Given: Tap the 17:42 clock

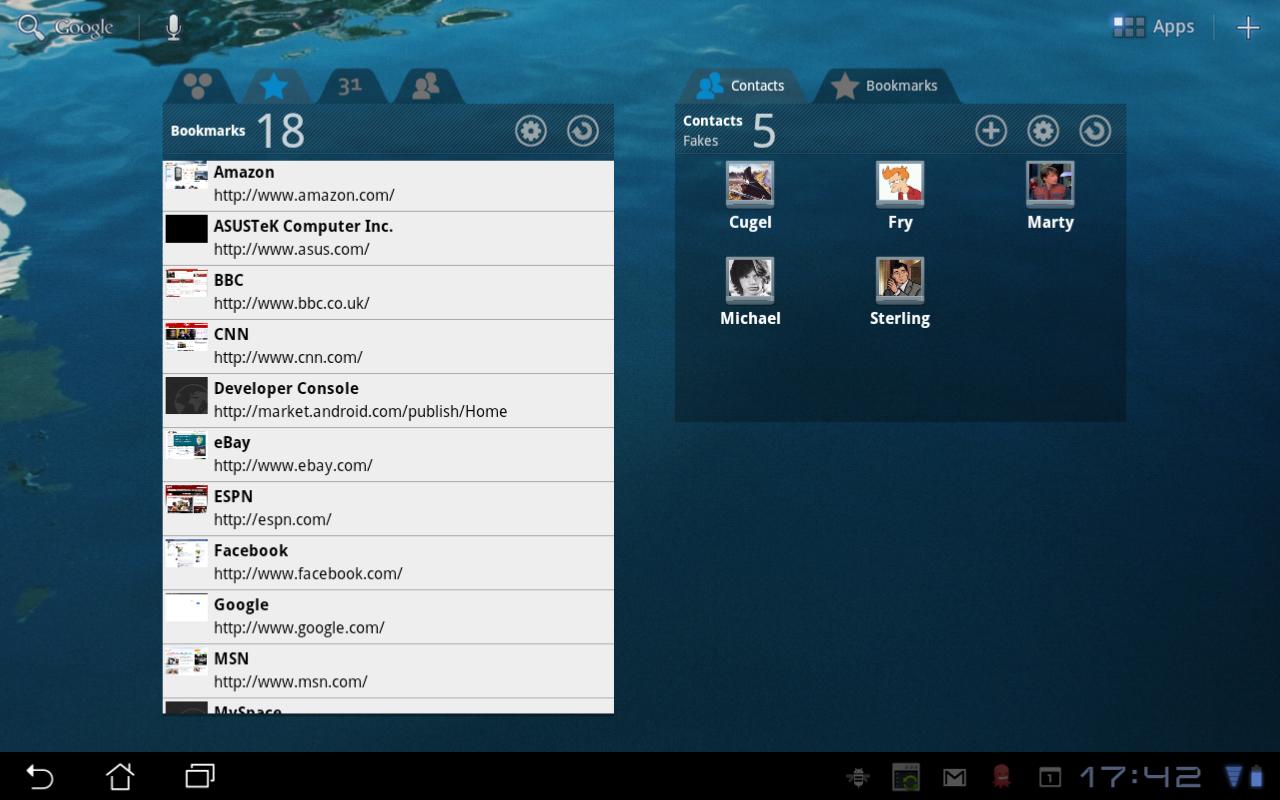Looking at the screenshot, I should click(1140, 776).
